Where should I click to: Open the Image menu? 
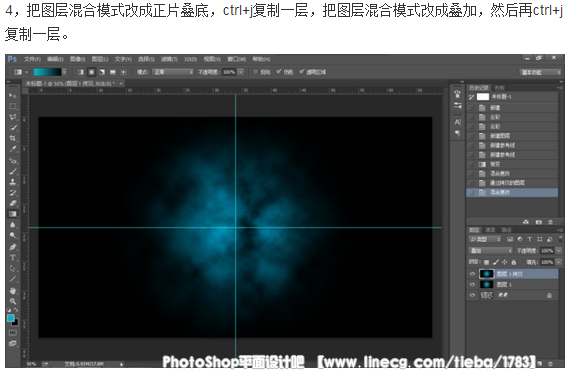pos(77,59)
